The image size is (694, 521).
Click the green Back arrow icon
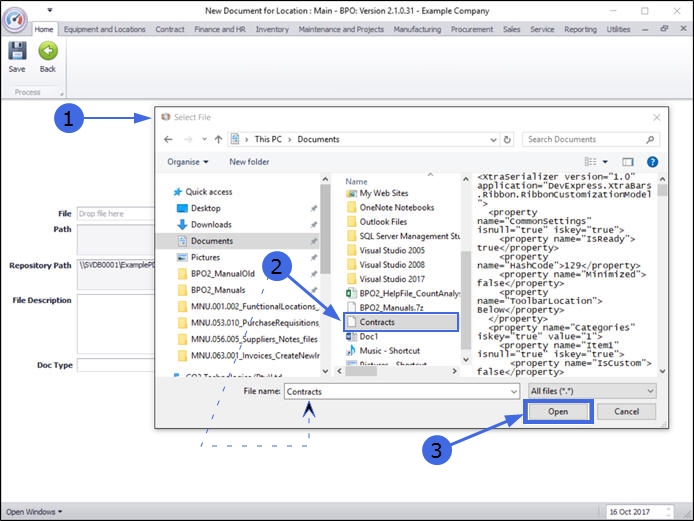click(x=47, y=52)
